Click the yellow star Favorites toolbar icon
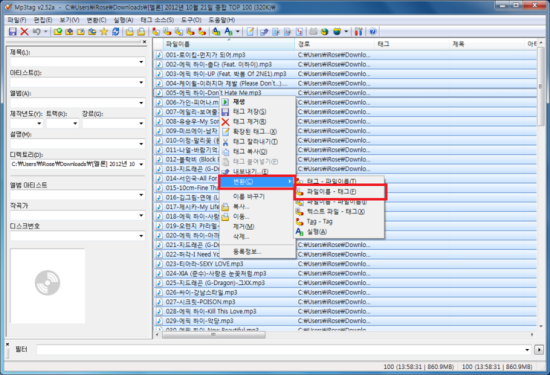Image resolution: width=550 pixels, height=375 pixels. pyautogui.click(x=104, y=32)
